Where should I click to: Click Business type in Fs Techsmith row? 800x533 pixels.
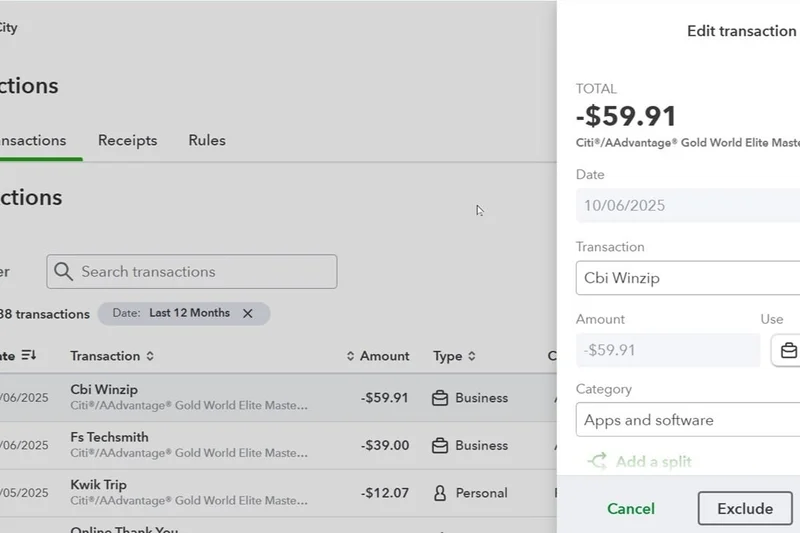(482, 445)
